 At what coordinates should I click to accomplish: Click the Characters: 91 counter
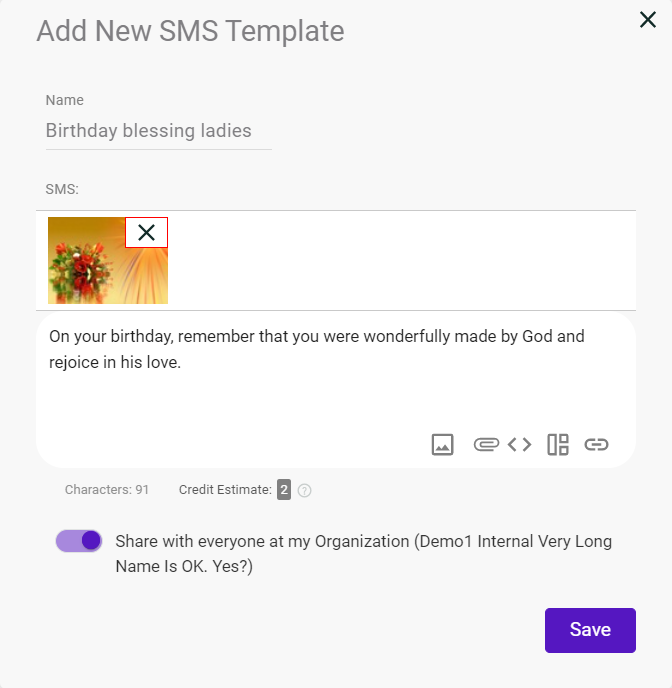pyautogui.click(x=107, y=490)
